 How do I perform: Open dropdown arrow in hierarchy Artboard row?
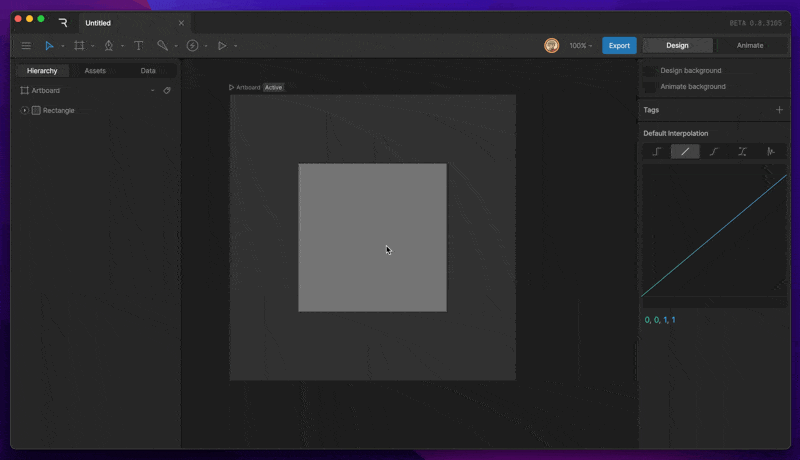tap(153, 91)
